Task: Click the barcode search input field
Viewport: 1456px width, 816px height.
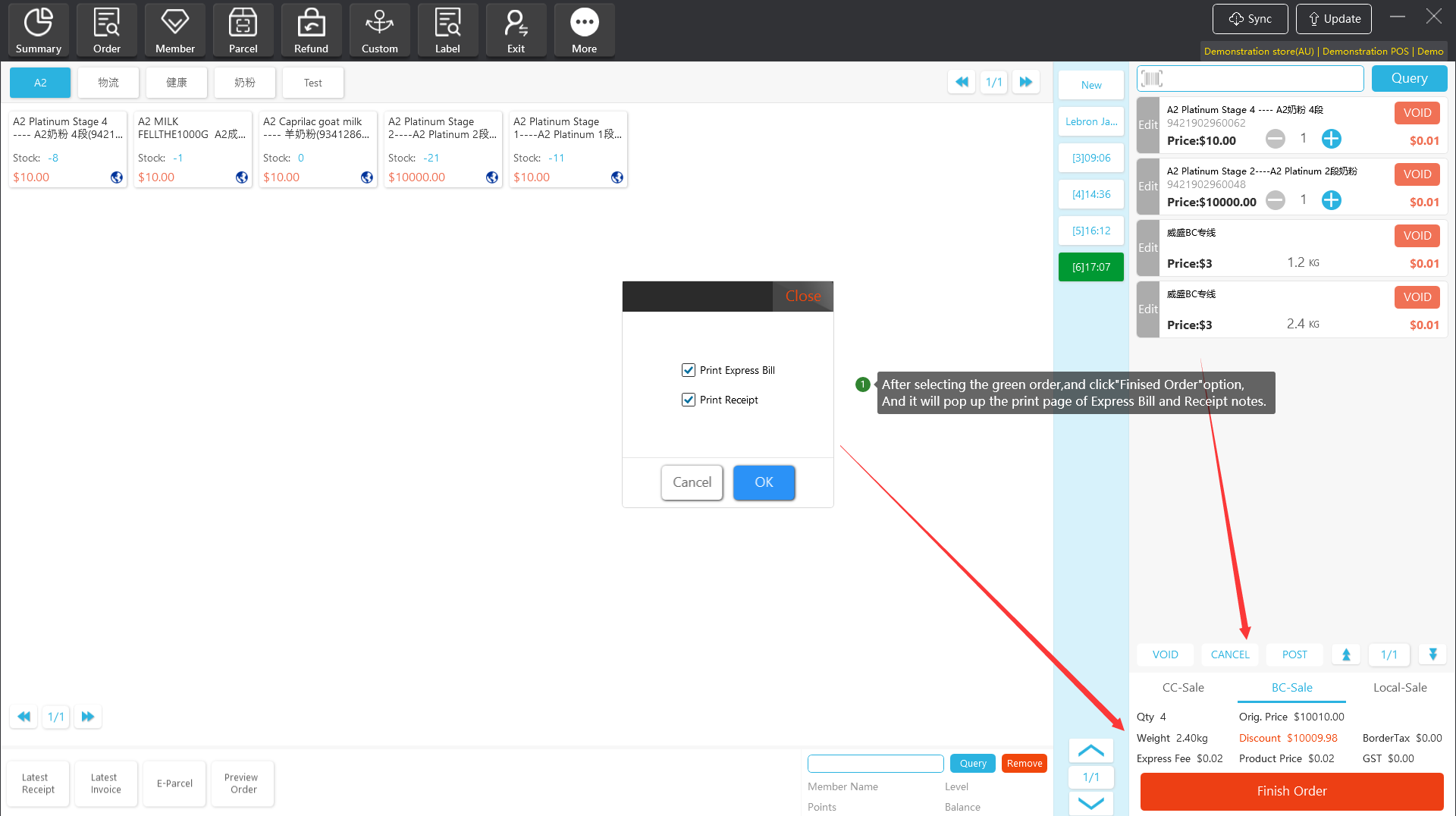Action: coord(1259,78)
